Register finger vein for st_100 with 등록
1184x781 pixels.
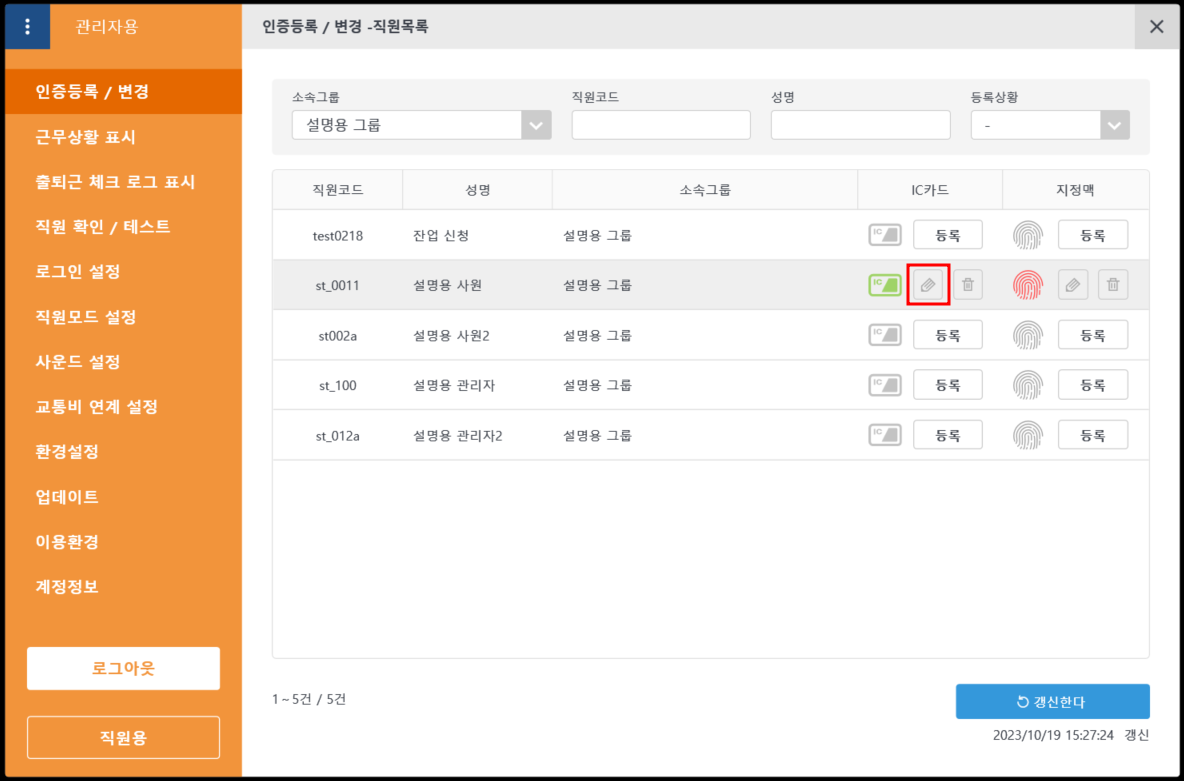(x=1092, y=385)
